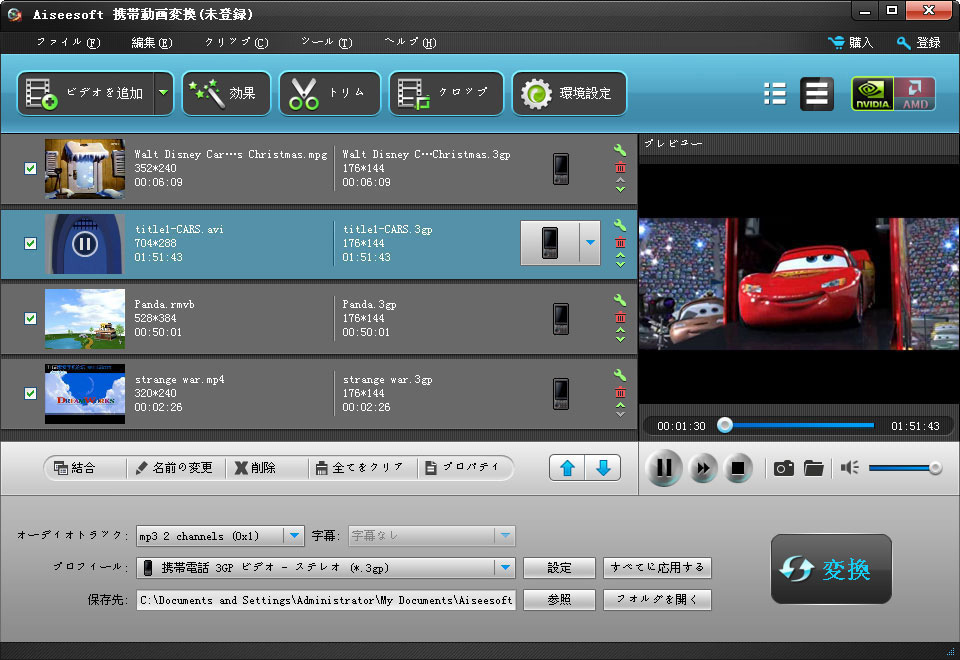This screenshot has width=960, height=660.
Task: Uncheck the Walt Disney Cars Christmas checkbox
Action: click(30, 168)
